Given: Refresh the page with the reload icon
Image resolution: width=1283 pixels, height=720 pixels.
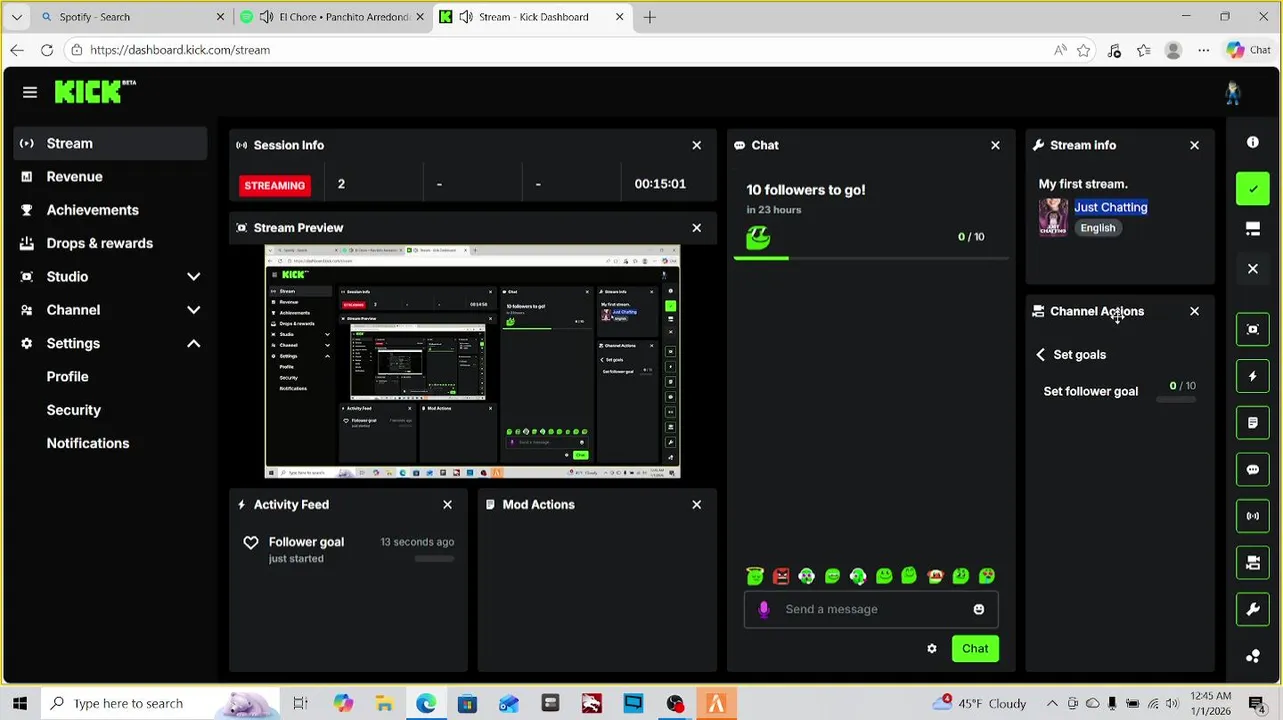Looking at the screenshot, I should click(x=47, y=50).
